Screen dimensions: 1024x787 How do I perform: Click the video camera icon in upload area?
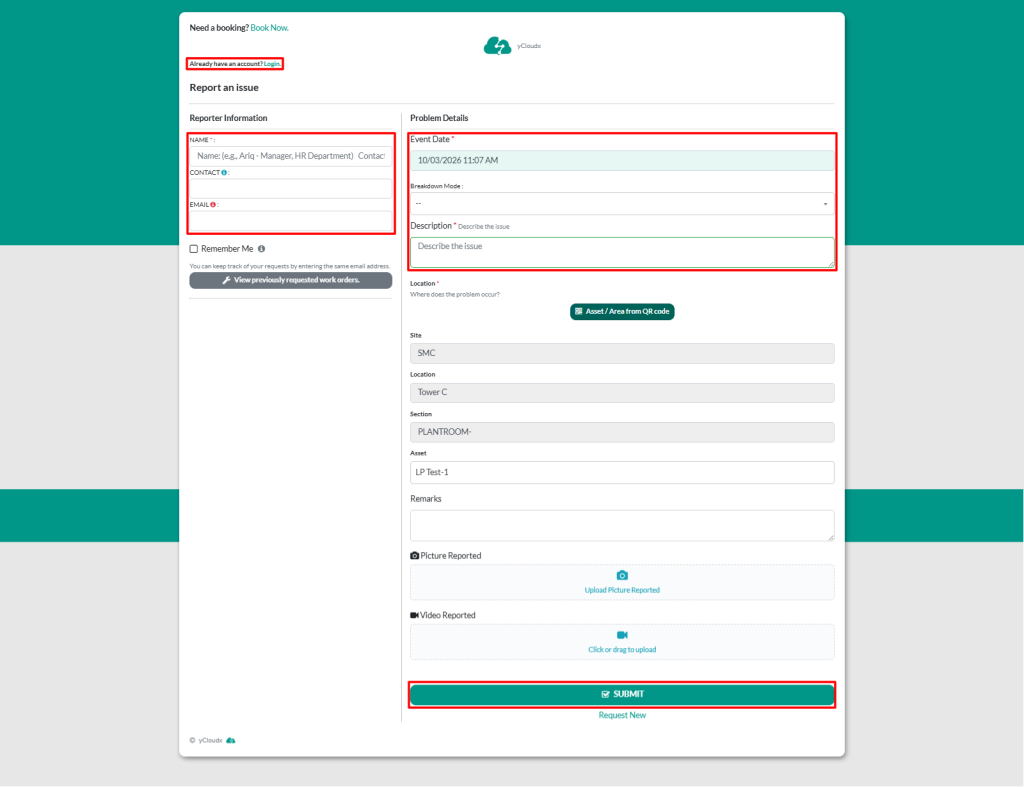622,635
